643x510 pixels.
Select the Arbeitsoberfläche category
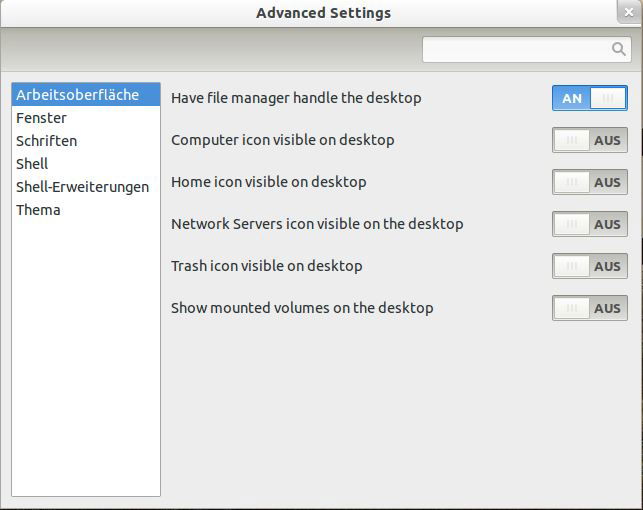tap(86, 95)
